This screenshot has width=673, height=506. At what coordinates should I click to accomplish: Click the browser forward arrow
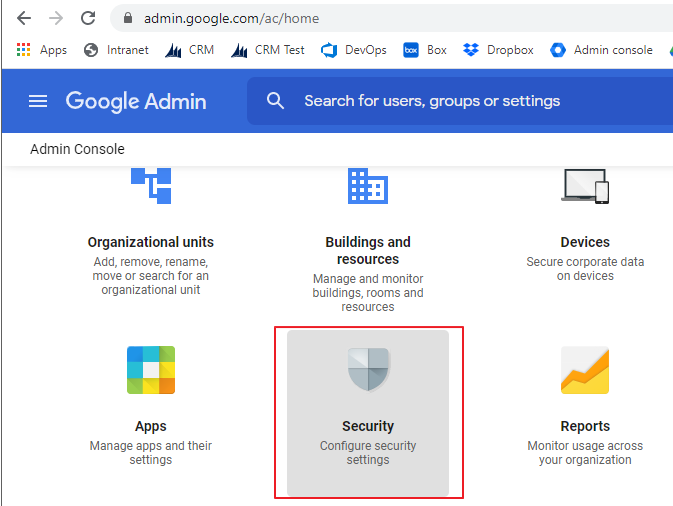click(56, 18)
